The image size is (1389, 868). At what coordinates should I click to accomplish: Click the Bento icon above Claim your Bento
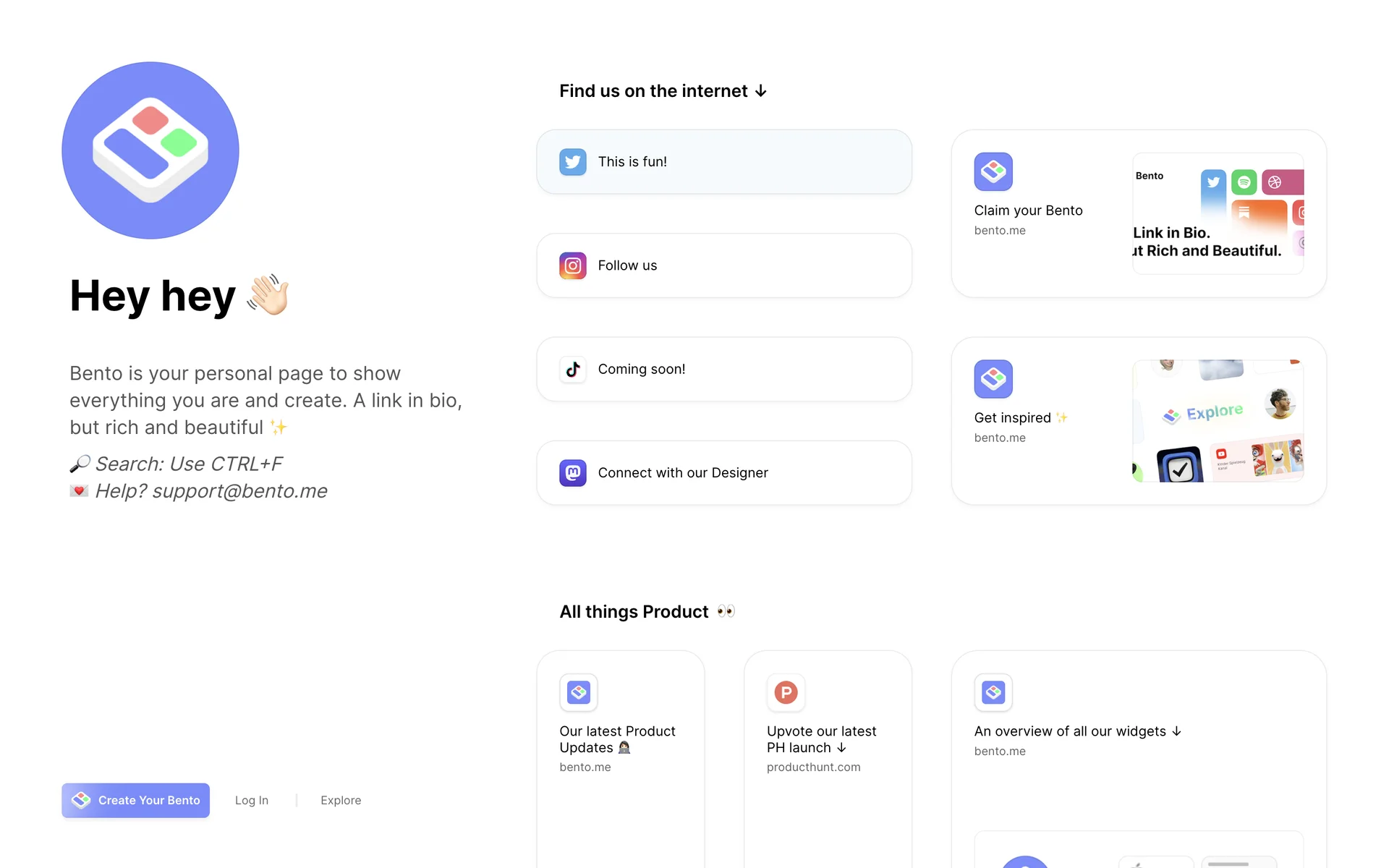tap(993, 171)
